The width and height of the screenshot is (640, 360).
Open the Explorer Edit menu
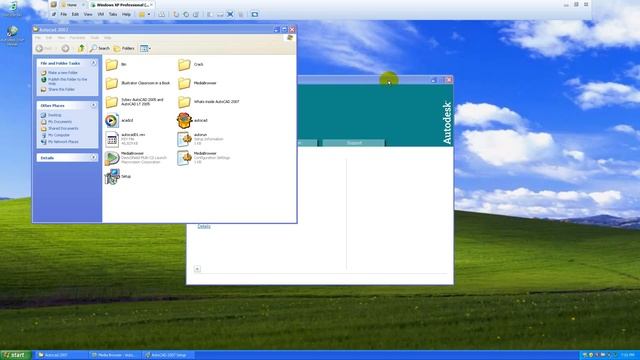[49, 38]
